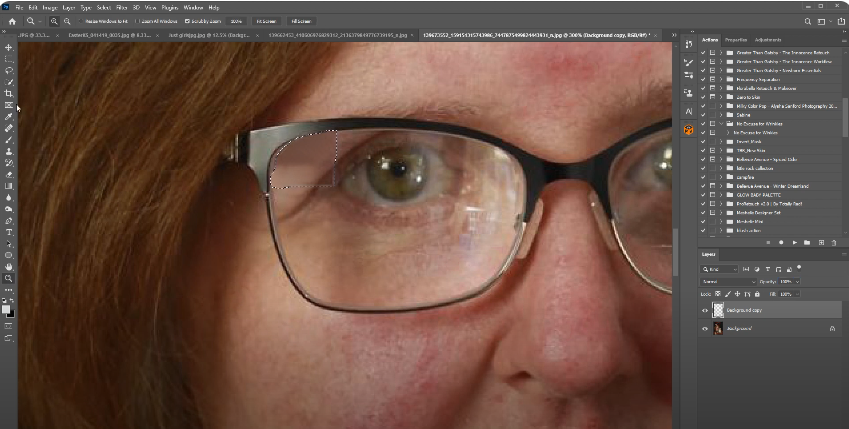Select the Clone Stamp tool

9,151
